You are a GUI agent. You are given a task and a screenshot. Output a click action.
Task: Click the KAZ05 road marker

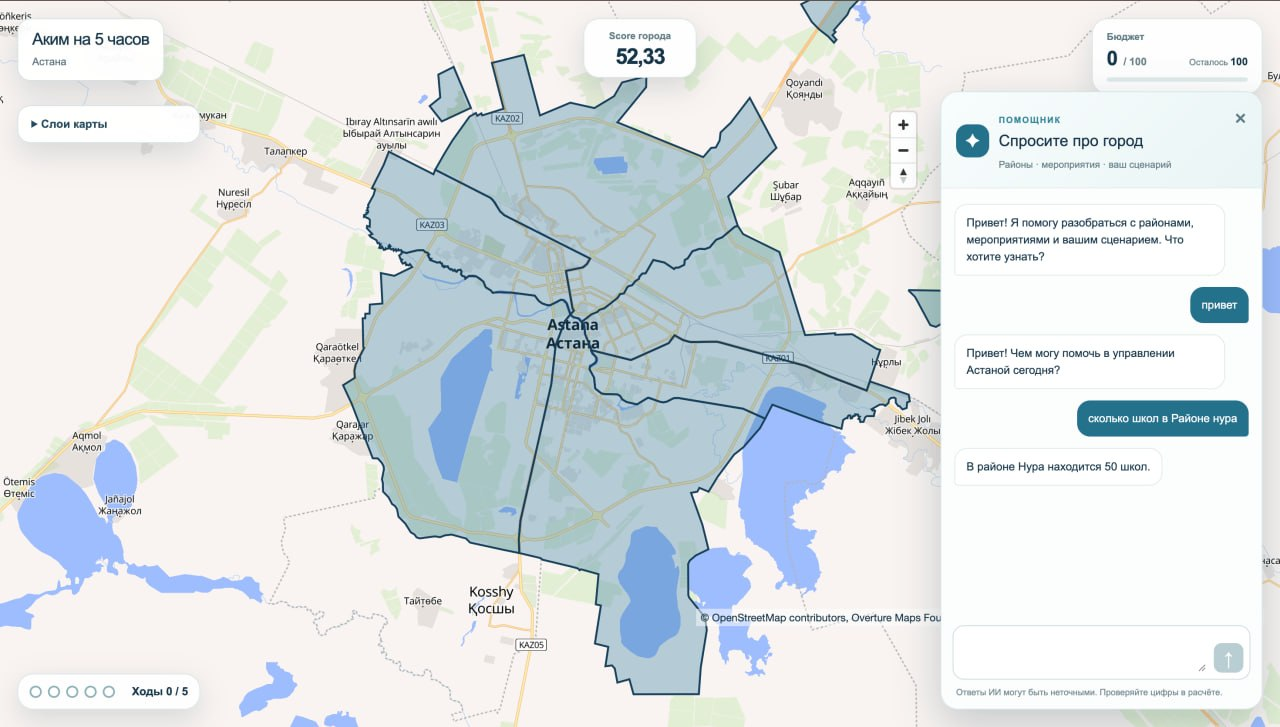532,645
